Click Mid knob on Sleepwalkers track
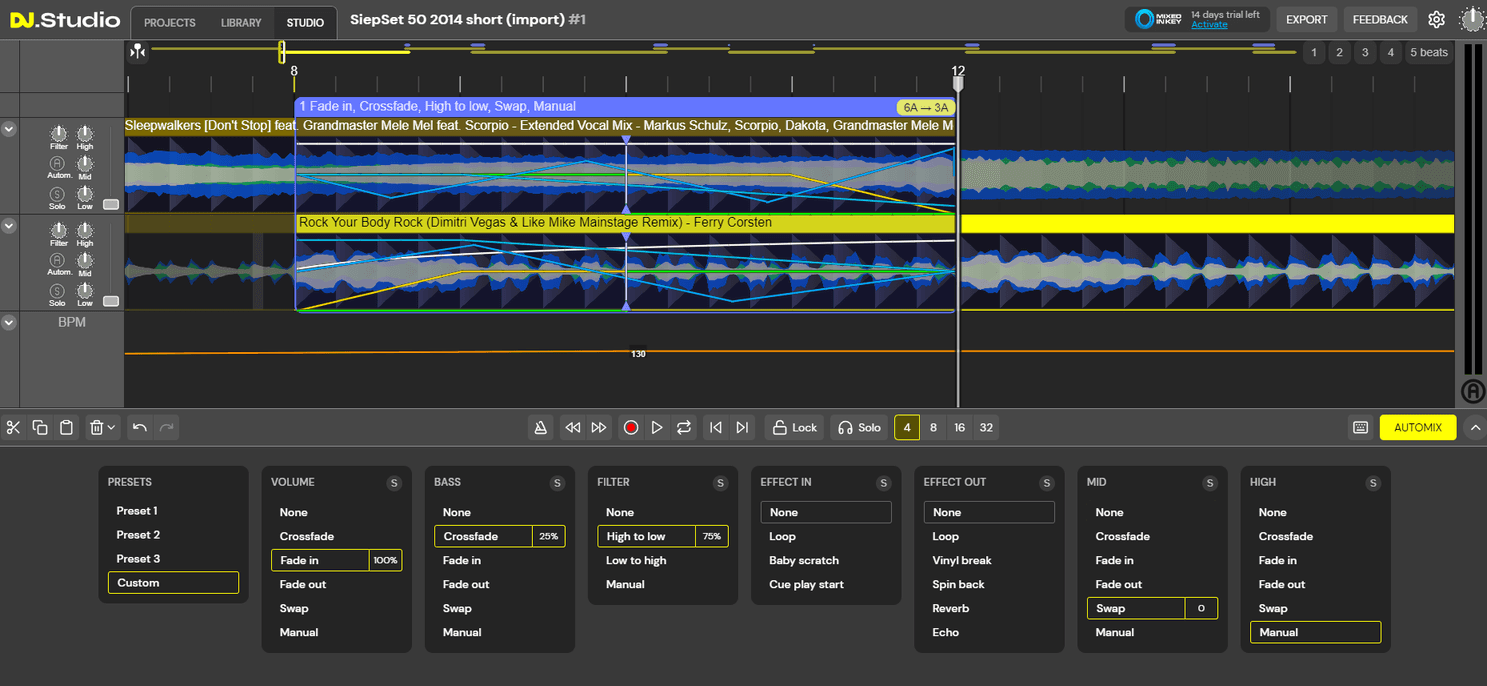1487x686 pixels. coord(85,163)
